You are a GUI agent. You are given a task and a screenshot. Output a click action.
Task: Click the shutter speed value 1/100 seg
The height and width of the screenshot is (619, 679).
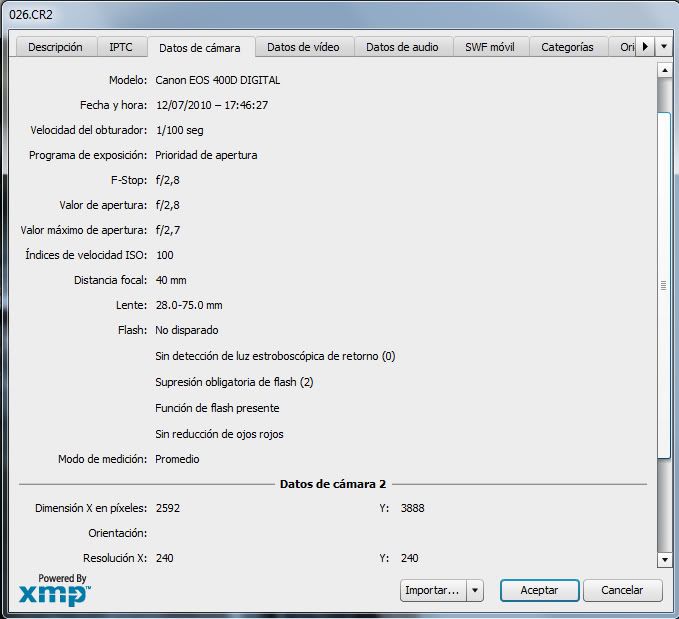tap(180, 130)
